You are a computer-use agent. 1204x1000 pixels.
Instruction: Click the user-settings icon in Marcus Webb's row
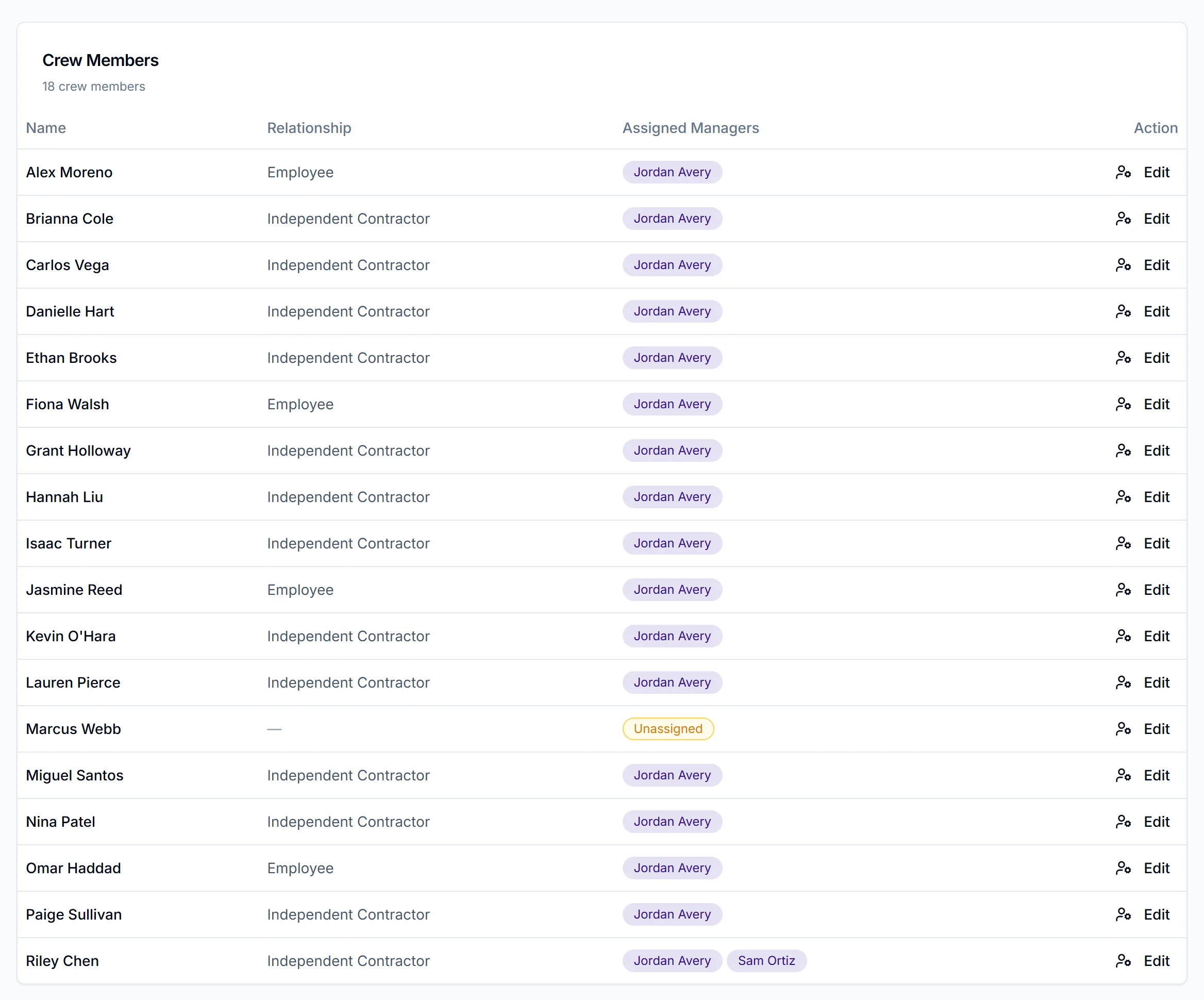1123,729
